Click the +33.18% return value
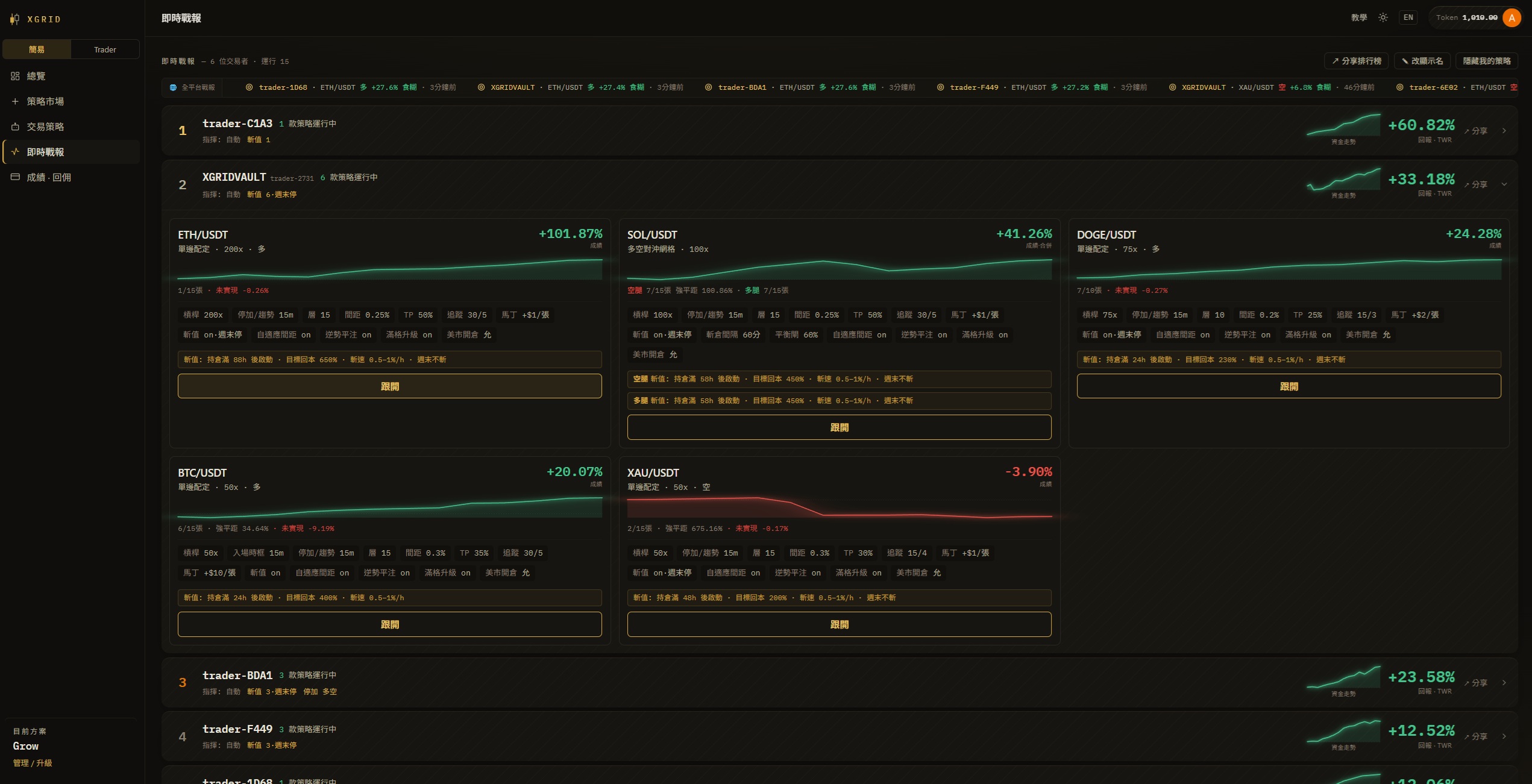The image size is (1532, 784). 1421,180
